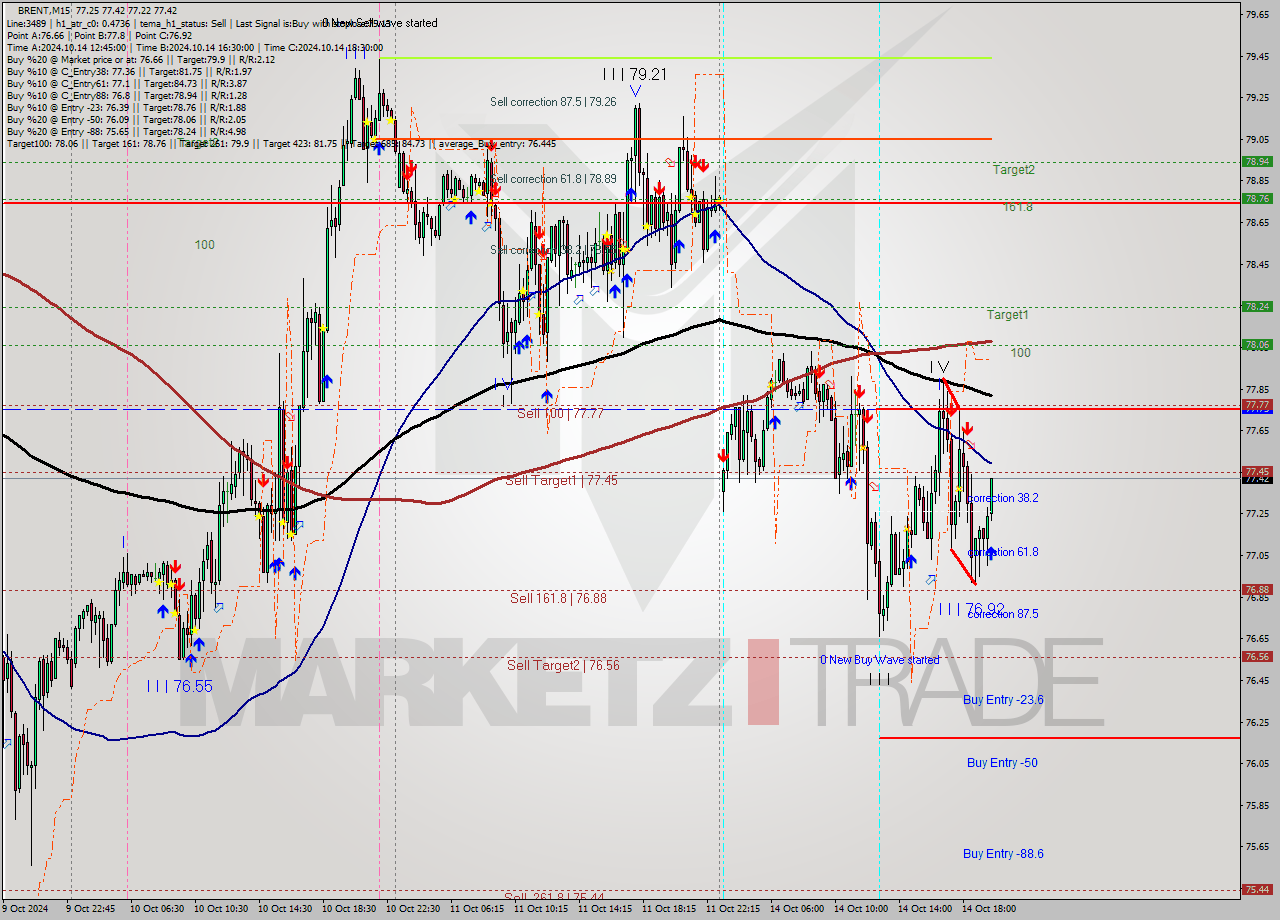Select the green 161.8 level label
The width and height of the screenshot is (1280, 920).
1018,206
